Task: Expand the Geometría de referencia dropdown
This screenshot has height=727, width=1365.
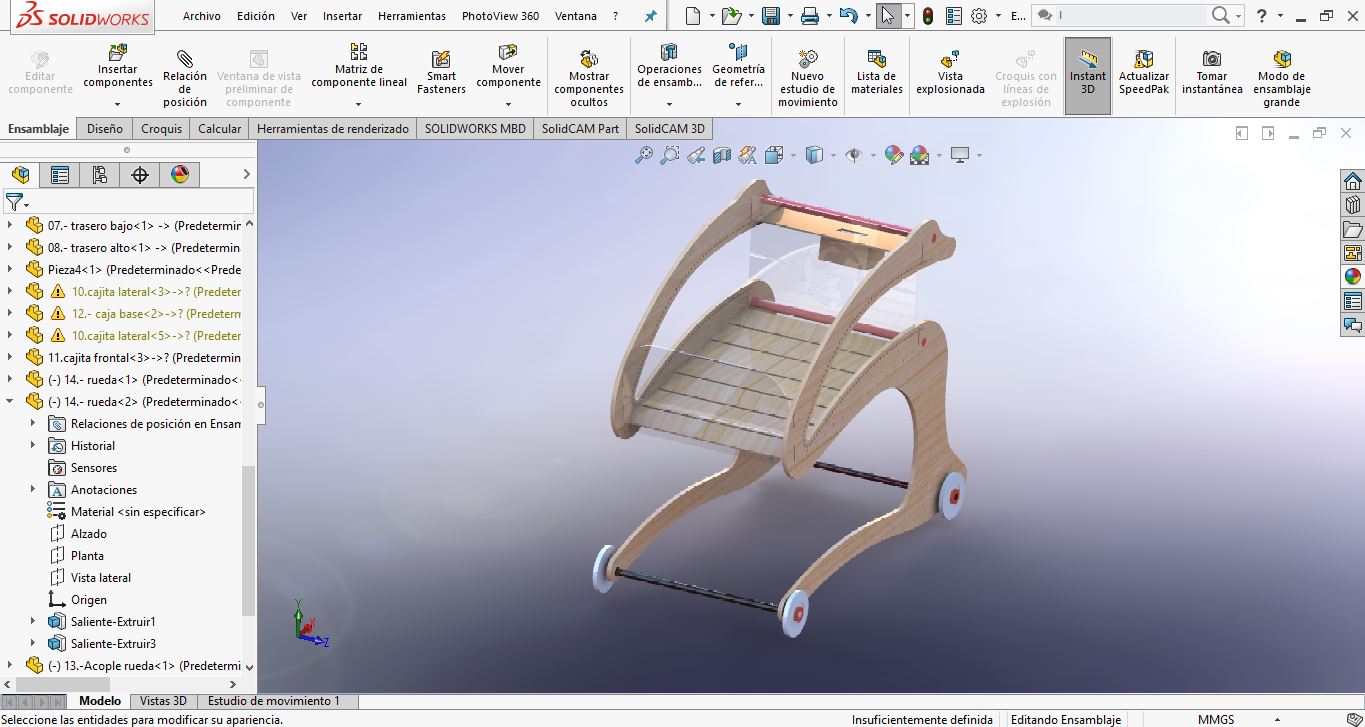Action: pos(738,103)
